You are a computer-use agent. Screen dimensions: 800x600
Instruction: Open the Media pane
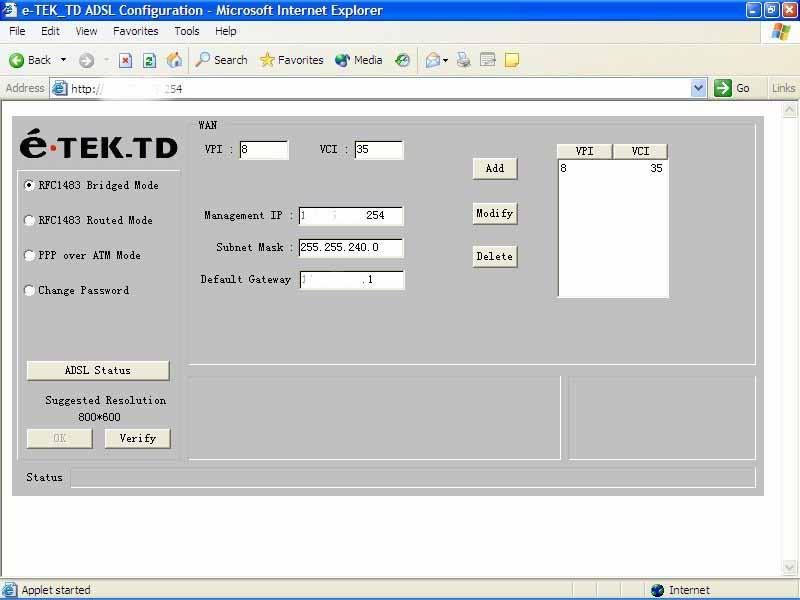tap(358, 60)
